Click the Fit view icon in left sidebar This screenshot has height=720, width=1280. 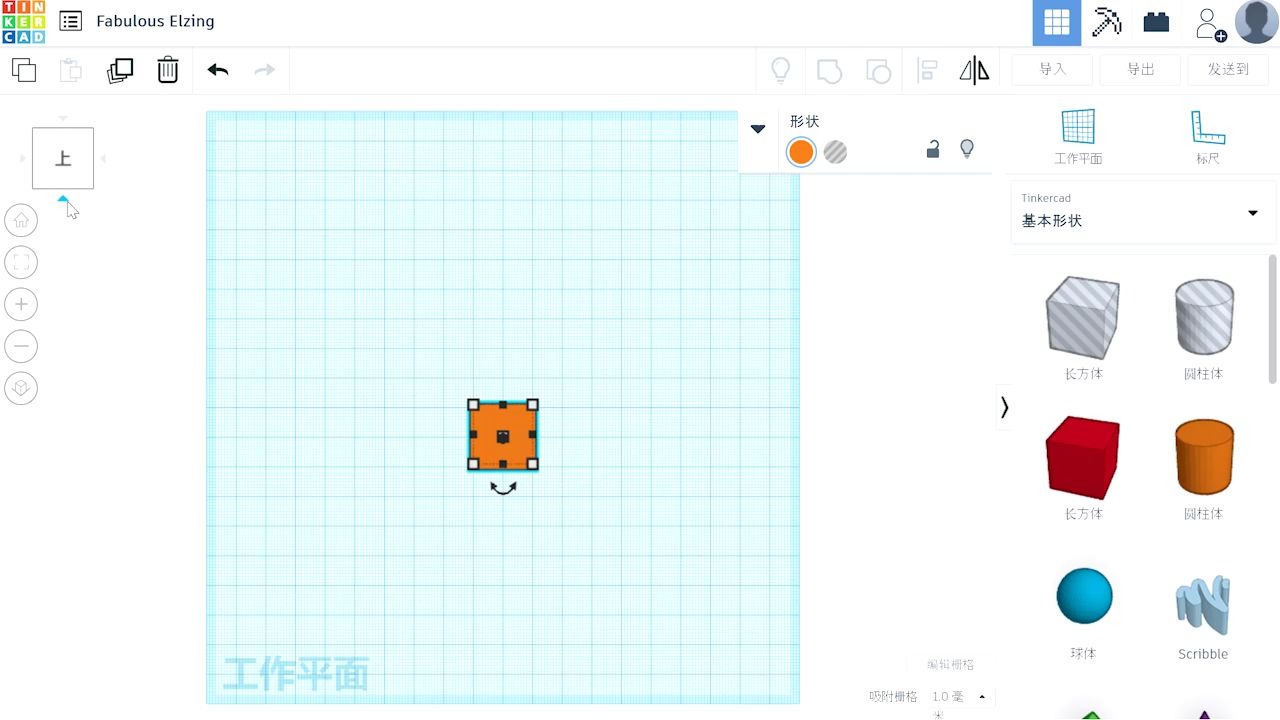21,262
